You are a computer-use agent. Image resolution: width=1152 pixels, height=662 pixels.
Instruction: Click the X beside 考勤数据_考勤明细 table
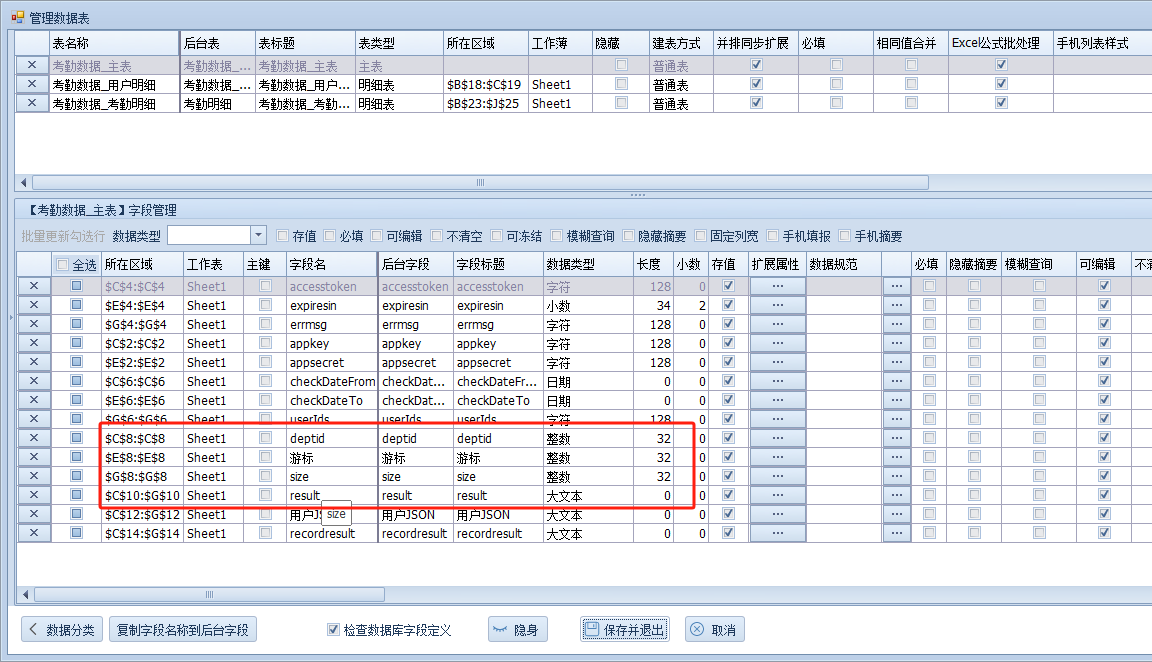(x=33, y=103)
